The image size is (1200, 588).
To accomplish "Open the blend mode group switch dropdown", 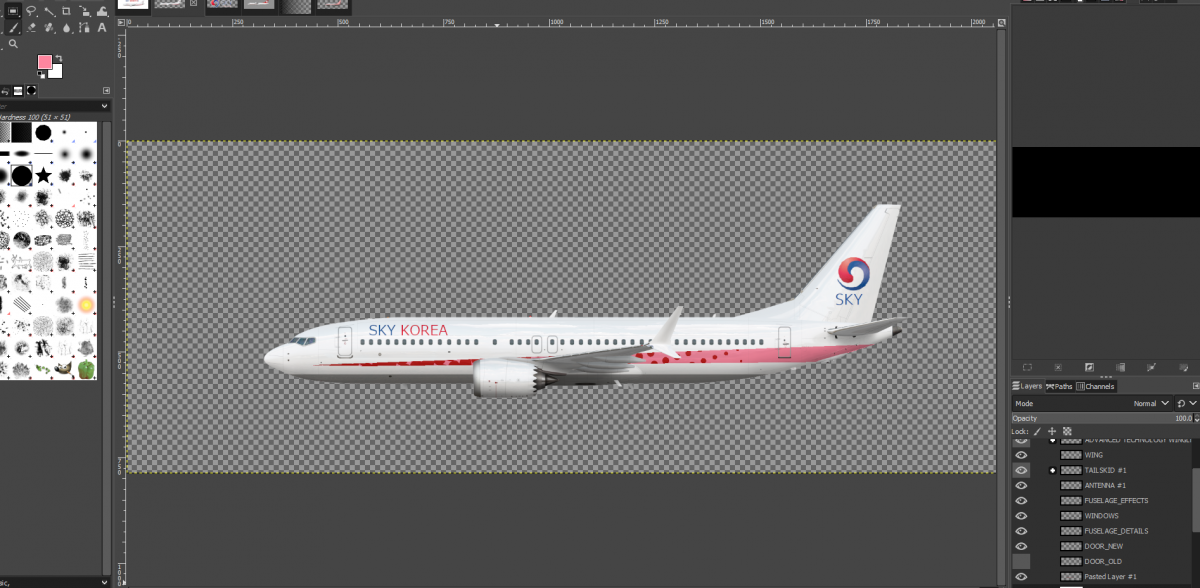I will coord(1187,403).
